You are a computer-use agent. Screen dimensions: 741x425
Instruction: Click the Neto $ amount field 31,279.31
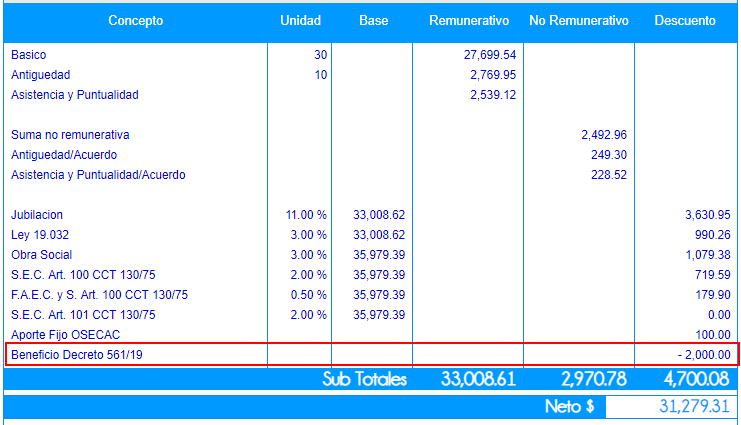671,407
